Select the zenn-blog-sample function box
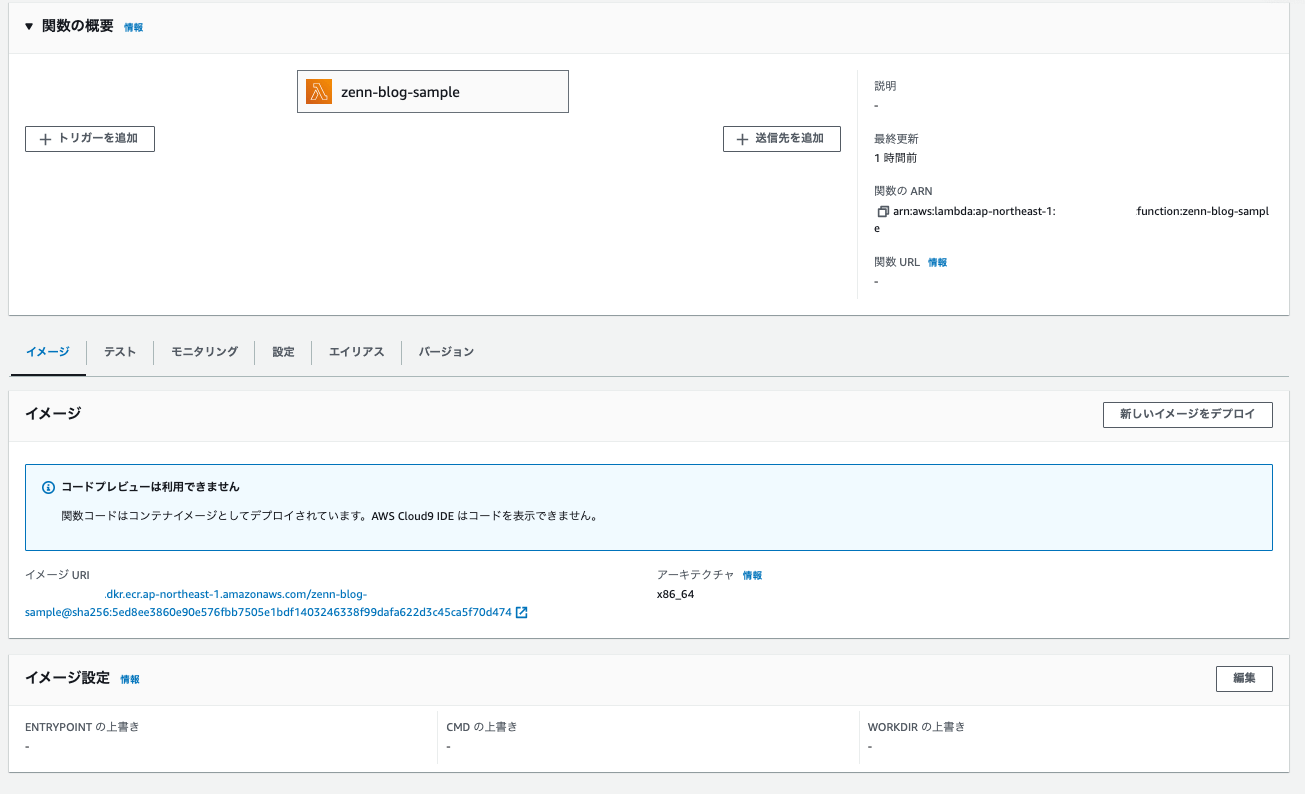The image size is (1305, 794). (x=433, y=92)
